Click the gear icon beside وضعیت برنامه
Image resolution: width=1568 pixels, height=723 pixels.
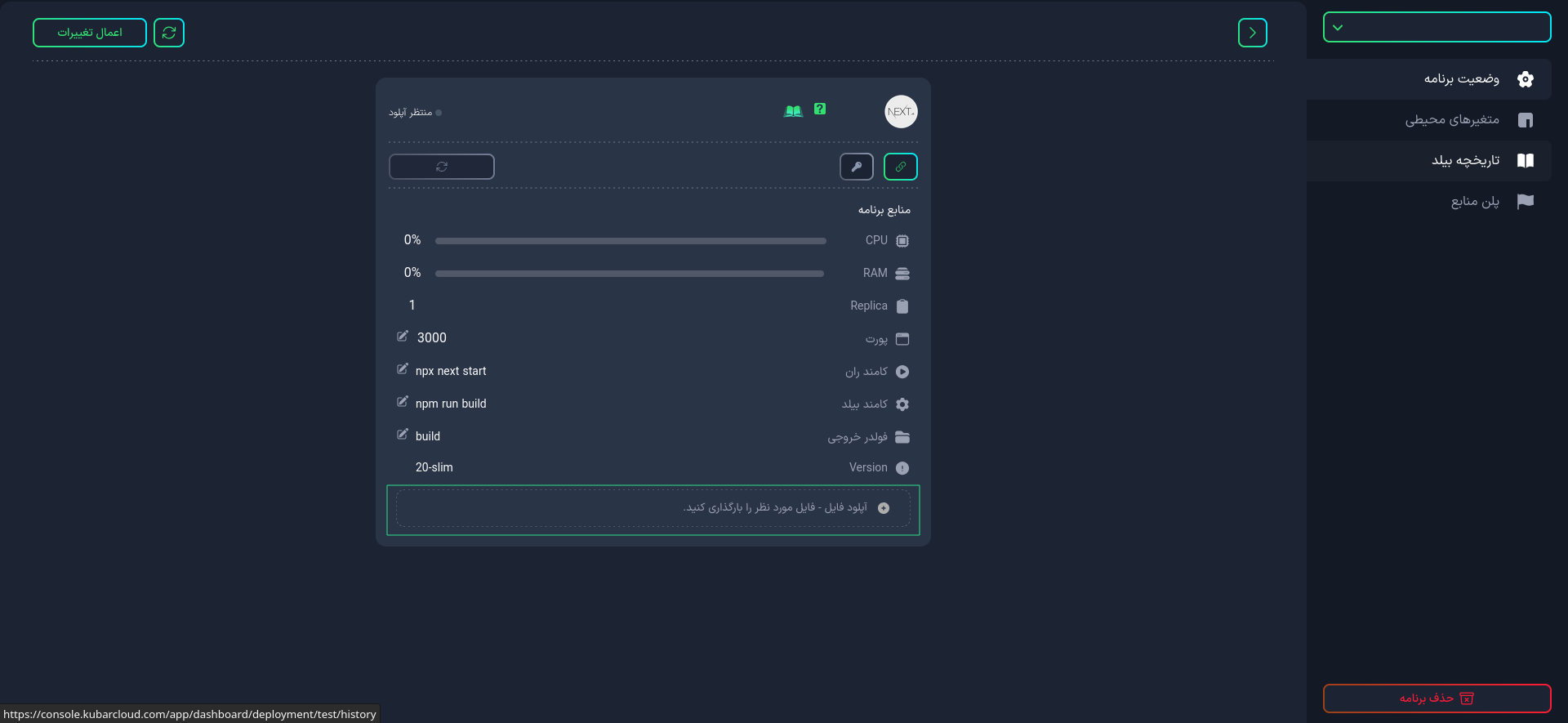1526,79
